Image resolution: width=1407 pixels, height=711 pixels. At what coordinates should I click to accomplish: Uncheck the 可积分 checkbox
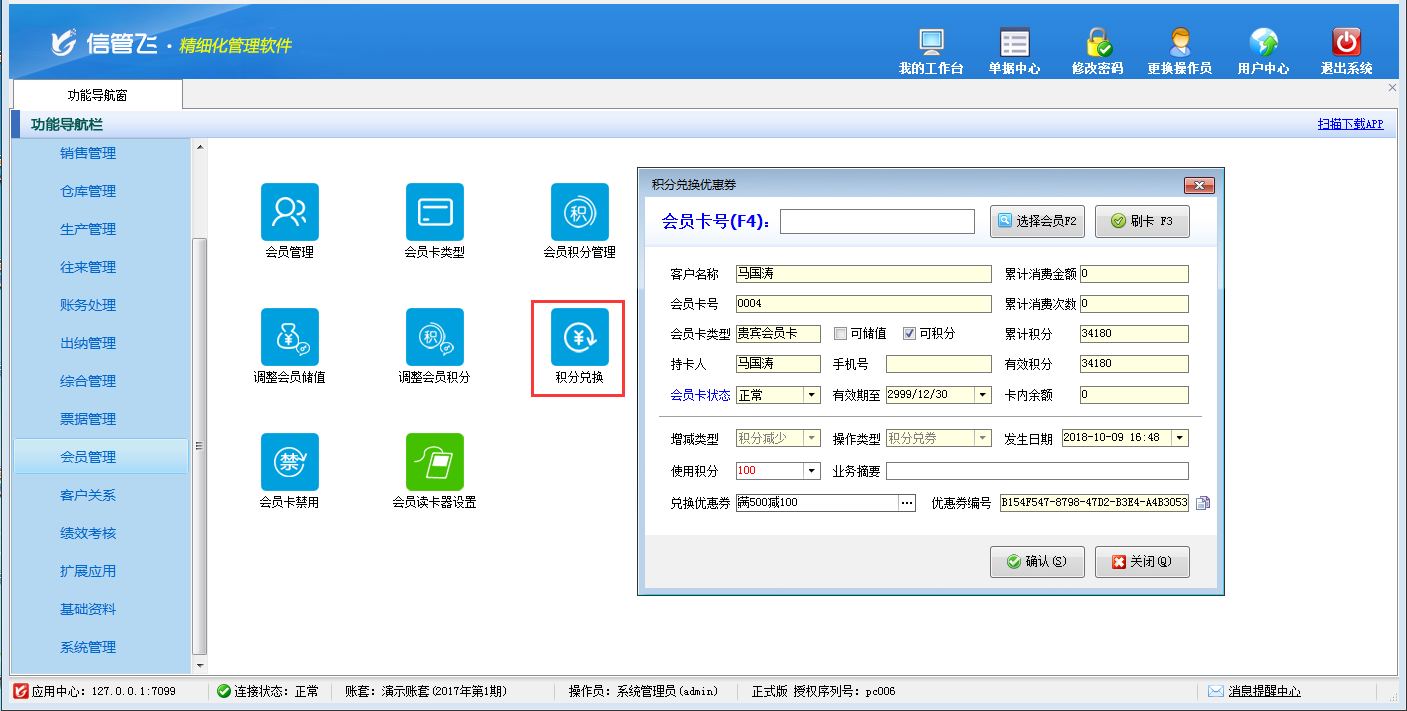(910, 334)
